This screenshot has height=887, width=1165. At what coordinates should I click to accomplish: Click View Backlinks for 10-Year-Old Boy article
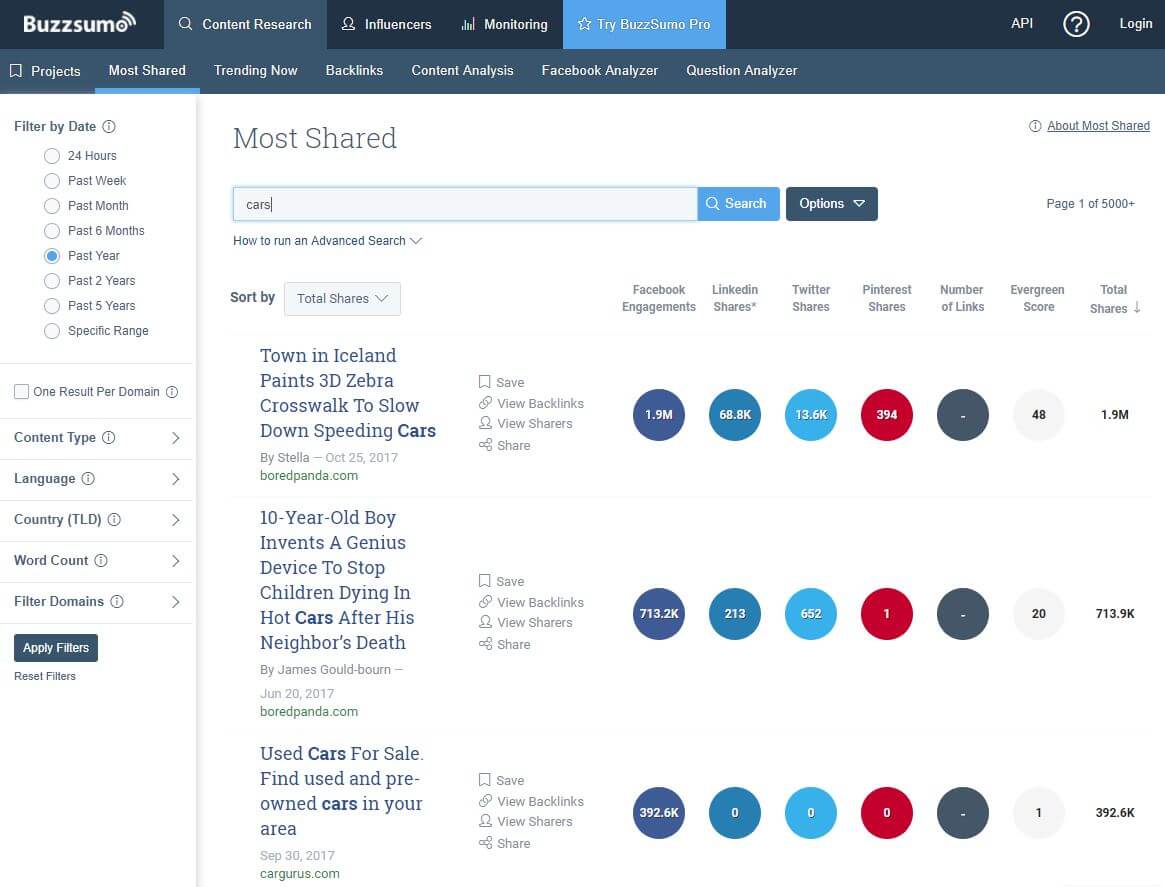coord(540,602)
